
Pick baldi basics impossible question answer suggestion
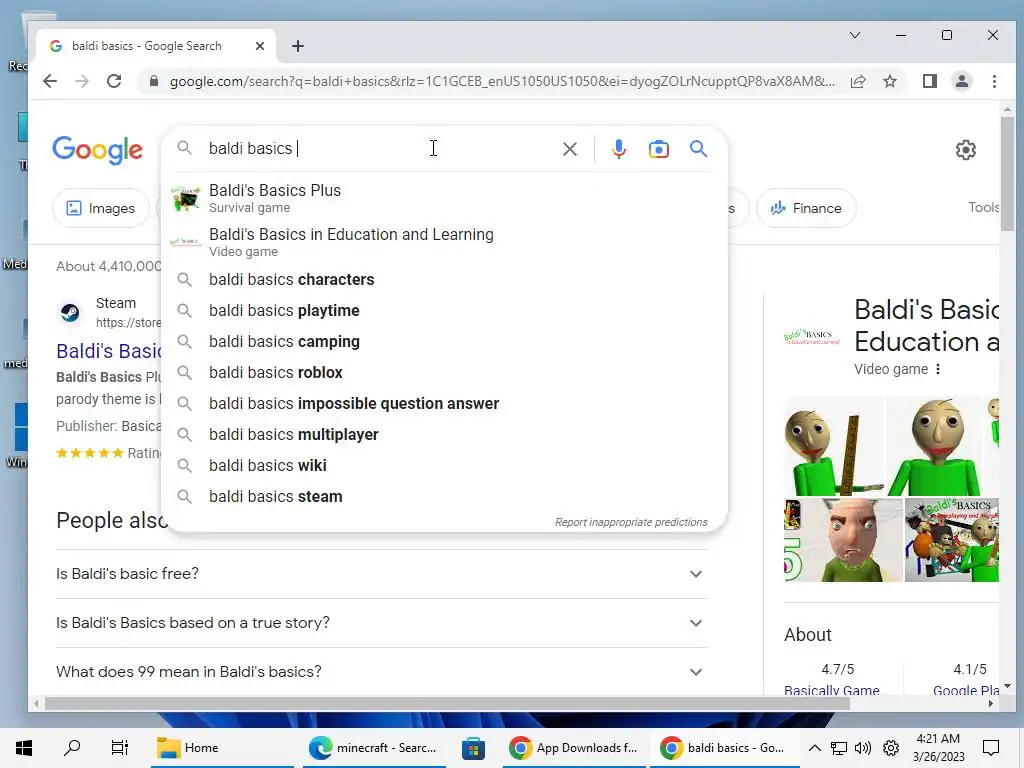pos(444,404)
